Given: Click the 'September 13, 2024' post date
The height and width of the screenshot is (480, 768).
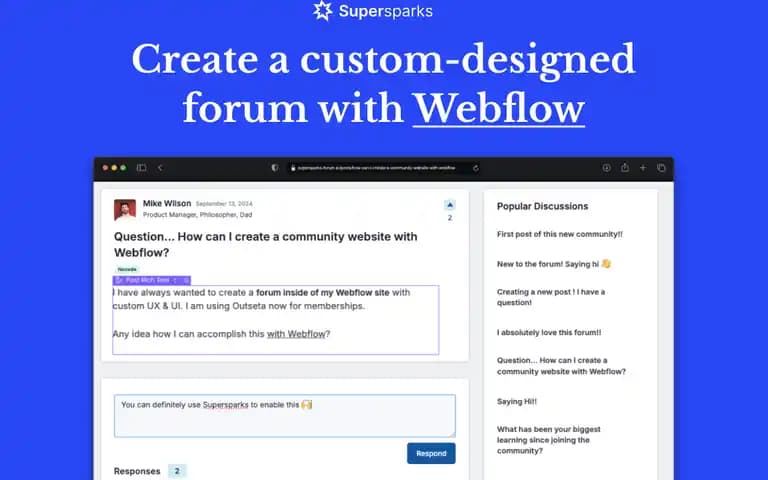Looking at the screenshot, I should click(x=224, y=204).
